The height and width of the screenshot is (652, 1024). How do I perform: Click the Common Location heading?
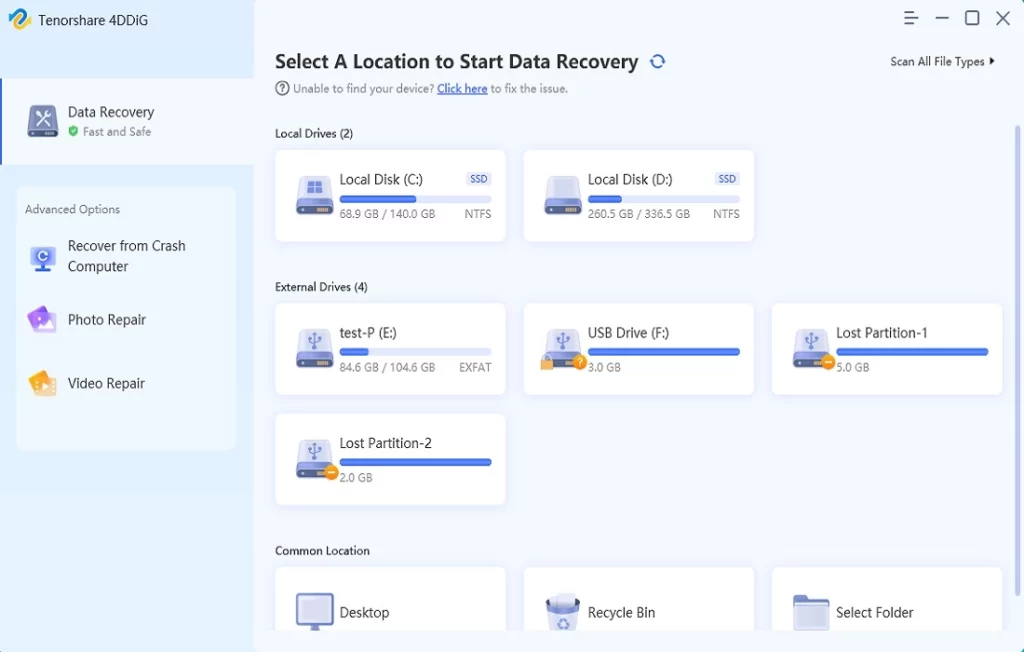[x=322, y=551]
